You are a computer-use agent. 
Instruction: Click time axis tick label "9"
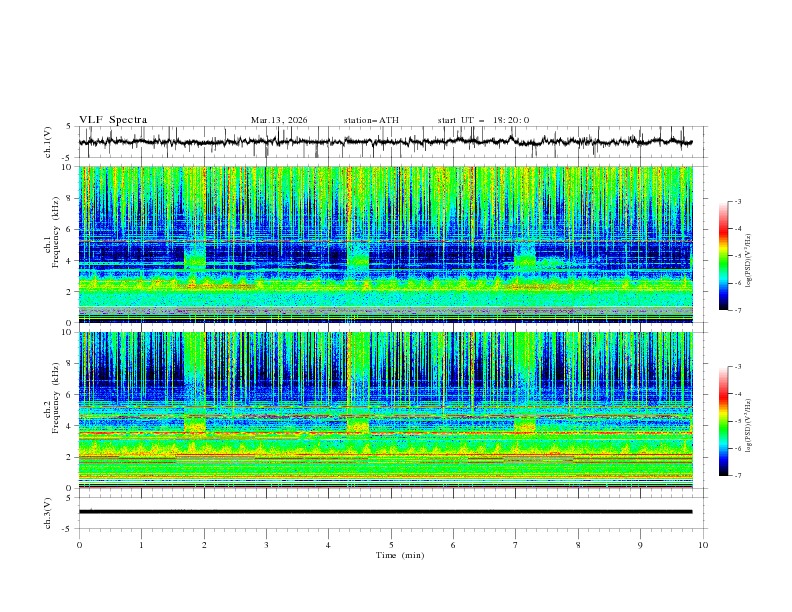pos(640,545)
